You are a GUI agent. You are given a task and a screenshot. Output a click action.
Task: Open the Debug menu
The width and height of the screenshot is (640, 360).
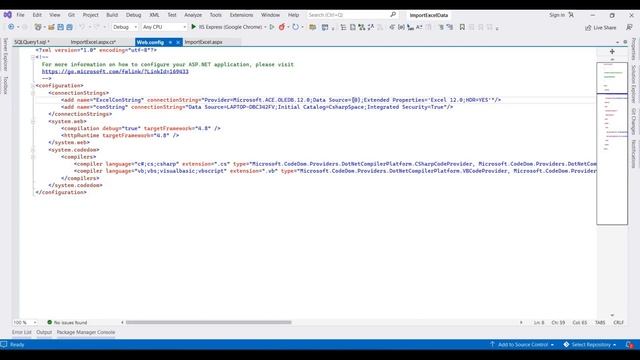pyautogui.click(x=133, y=15)
